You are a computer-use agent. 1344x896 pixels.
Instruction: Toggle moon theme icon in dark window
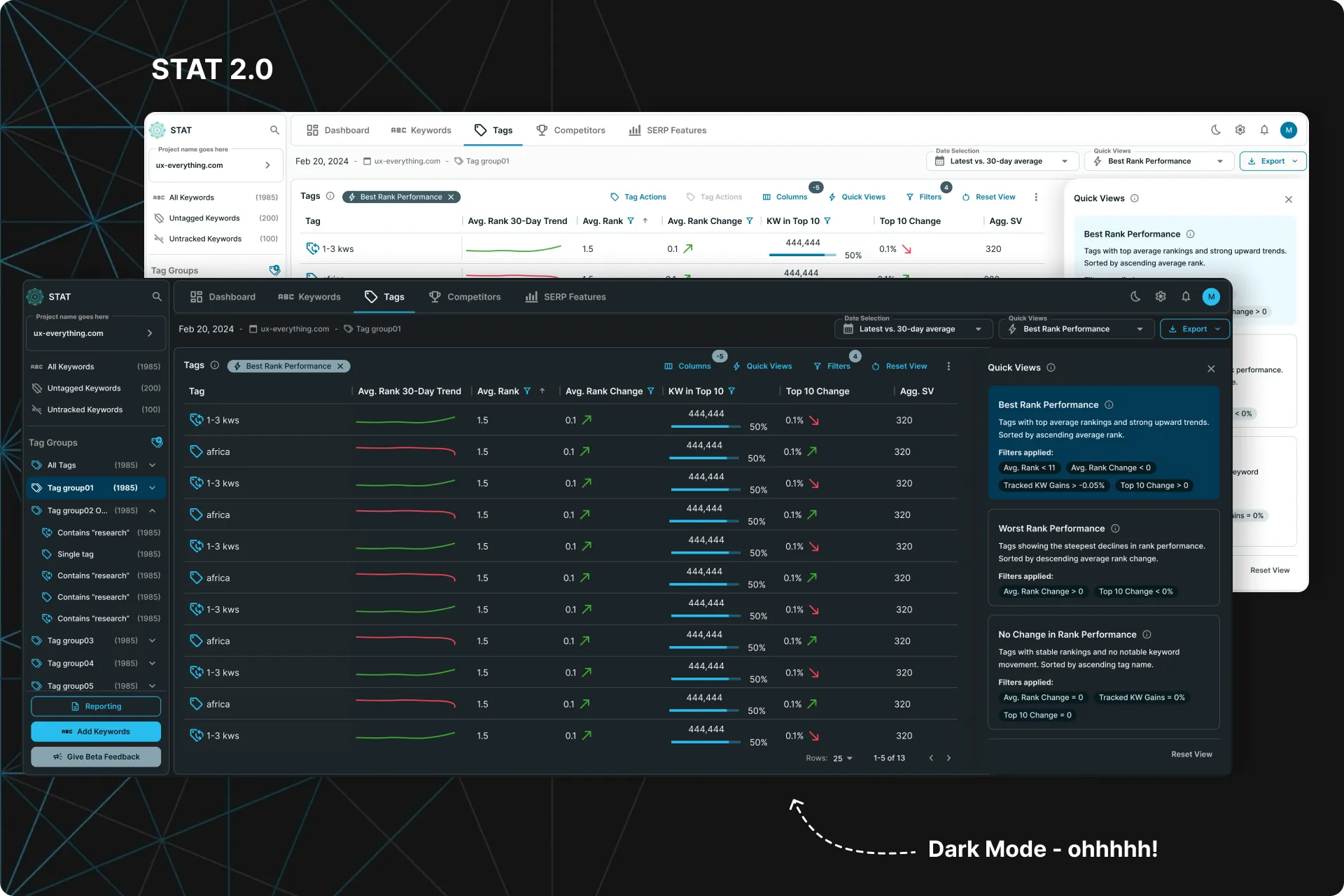coord(1135,297)
